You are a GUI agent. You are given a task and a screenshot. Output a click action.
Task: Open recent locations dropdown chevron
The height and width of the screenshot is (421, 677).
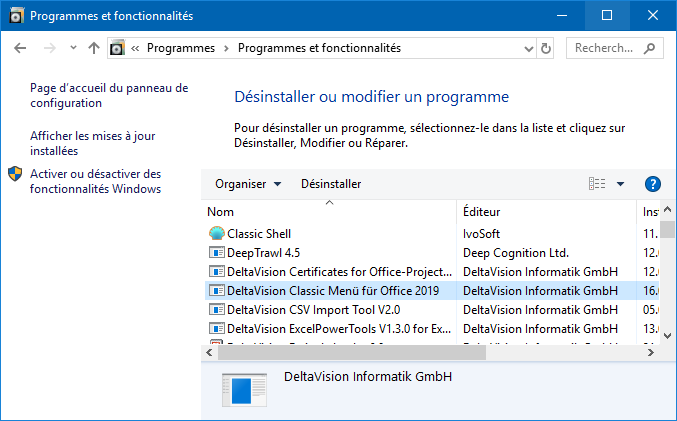click(x=73, y=47)
